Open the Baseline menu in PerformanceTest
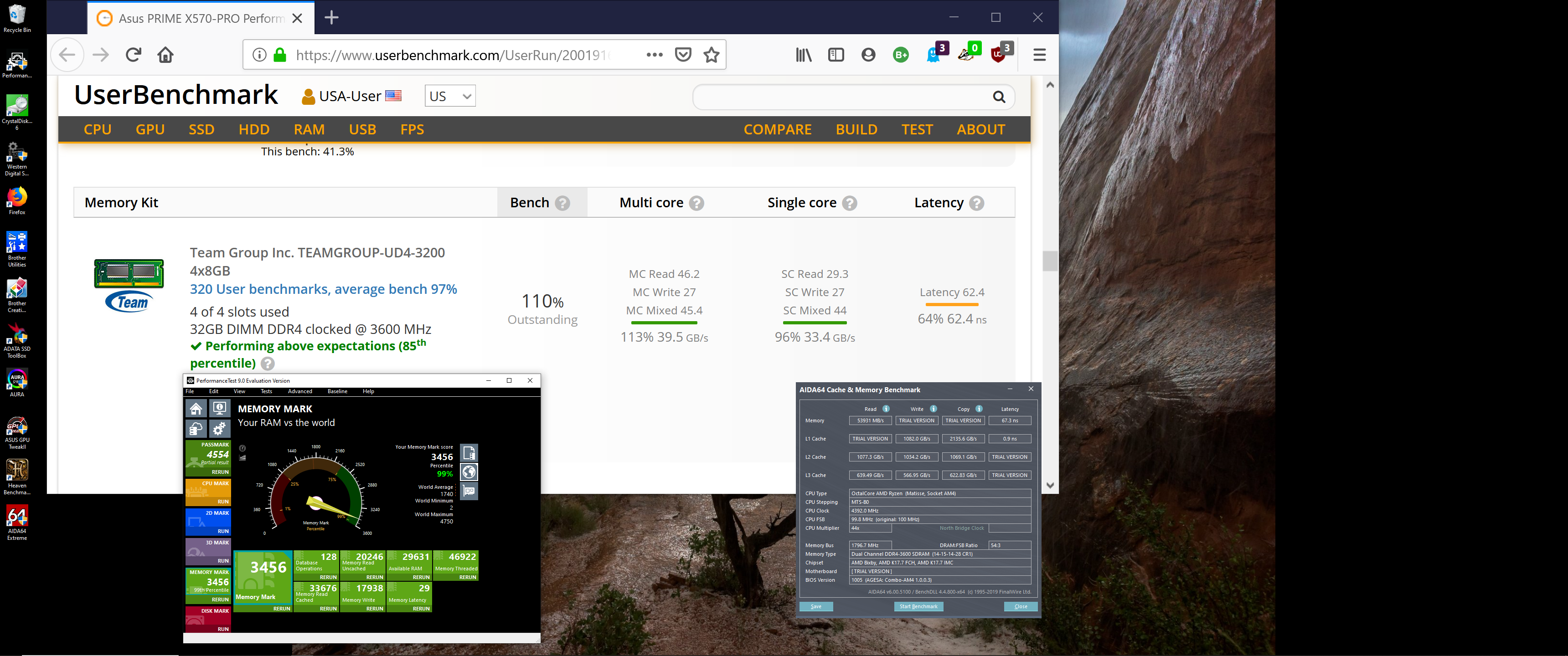The image size is (1568, 656). (x=337, y=391)
